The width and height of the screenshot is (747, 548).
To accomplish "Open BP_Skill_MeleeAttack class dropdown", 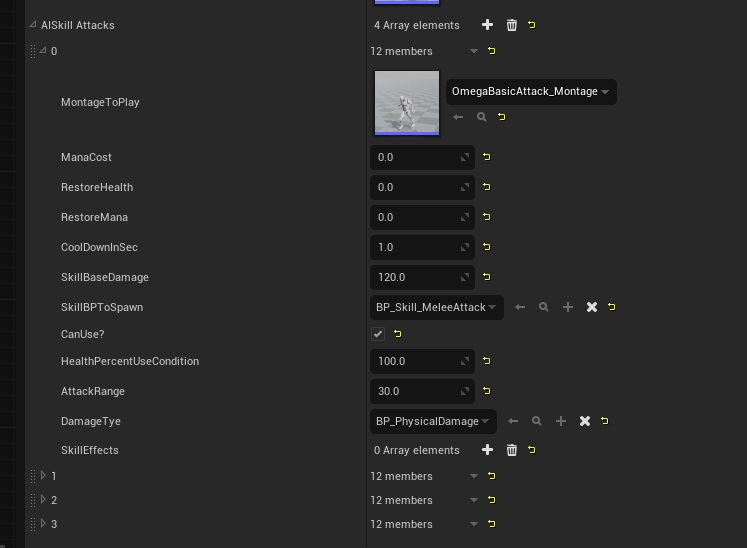I will (436, 307).
